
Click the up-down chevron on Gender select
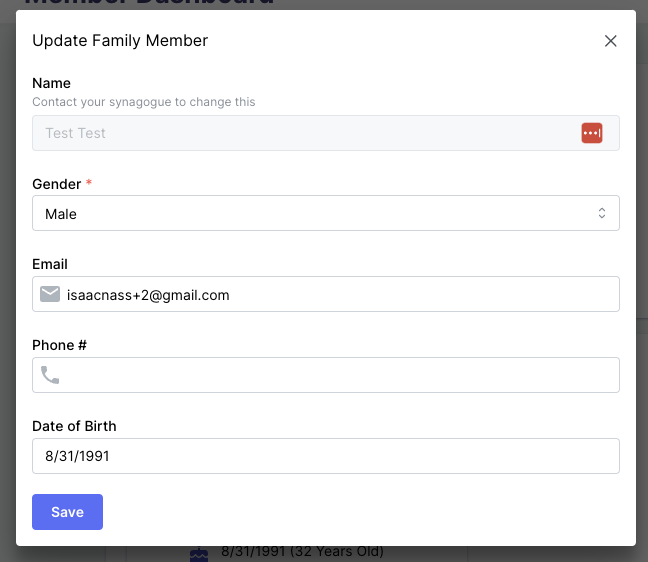602,213
